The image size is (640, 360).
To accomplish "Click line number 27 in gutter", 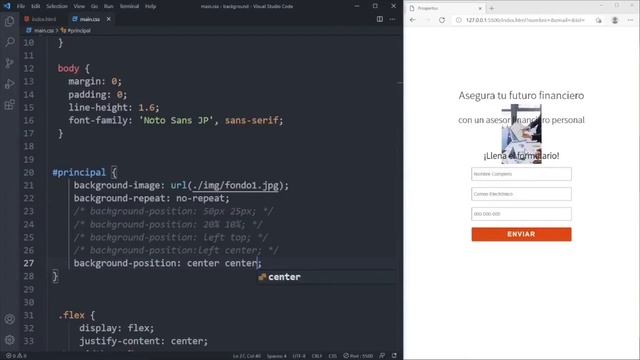I will click(29, 263).
